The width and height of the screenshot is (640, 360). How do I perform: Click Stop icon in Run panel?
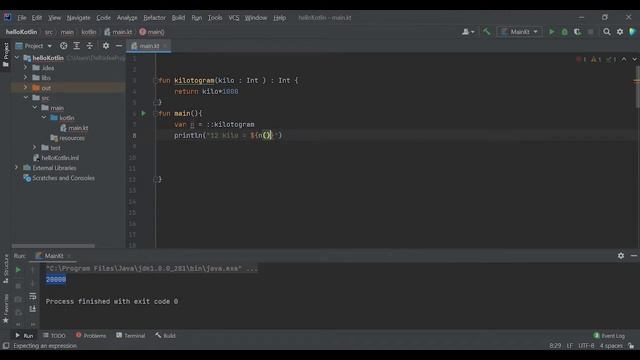tap(18, 286)
